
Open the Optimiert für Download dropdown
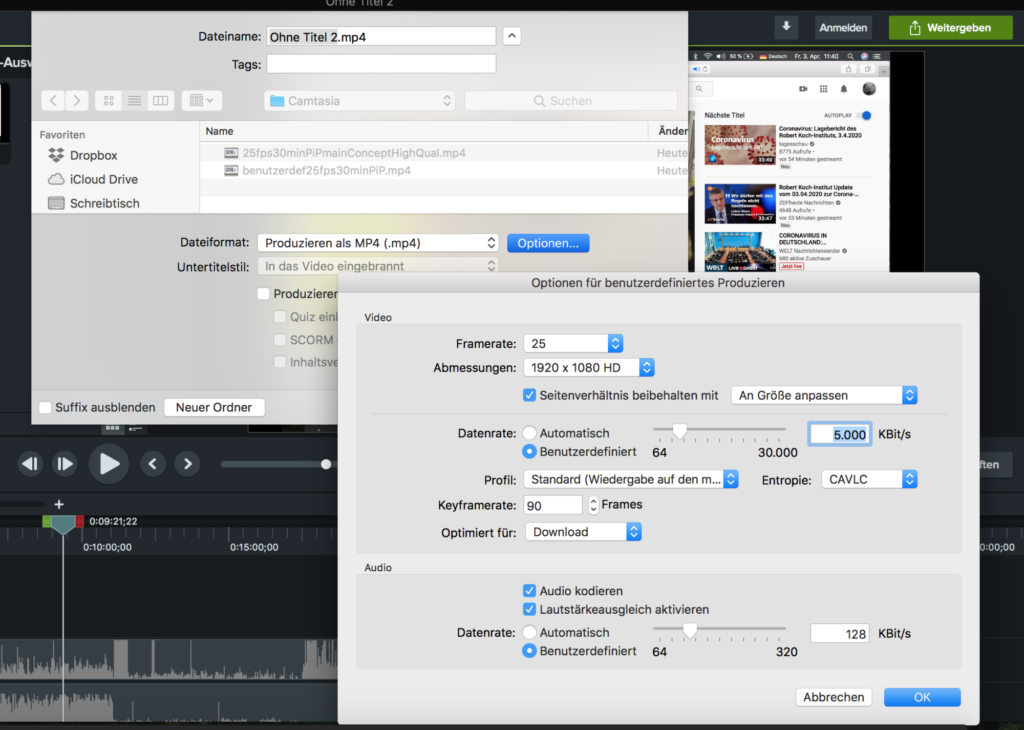[583, 532]
